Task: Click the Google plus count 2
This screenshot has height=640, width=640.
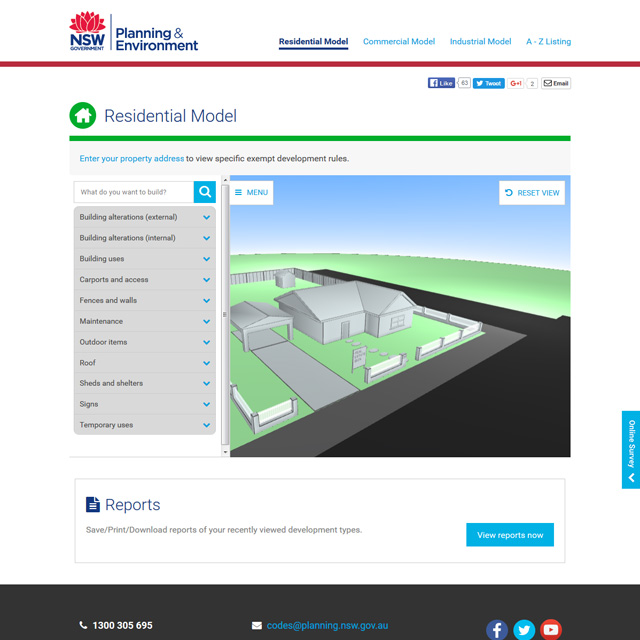Action: pyautogui.click(x=532, y=83)
